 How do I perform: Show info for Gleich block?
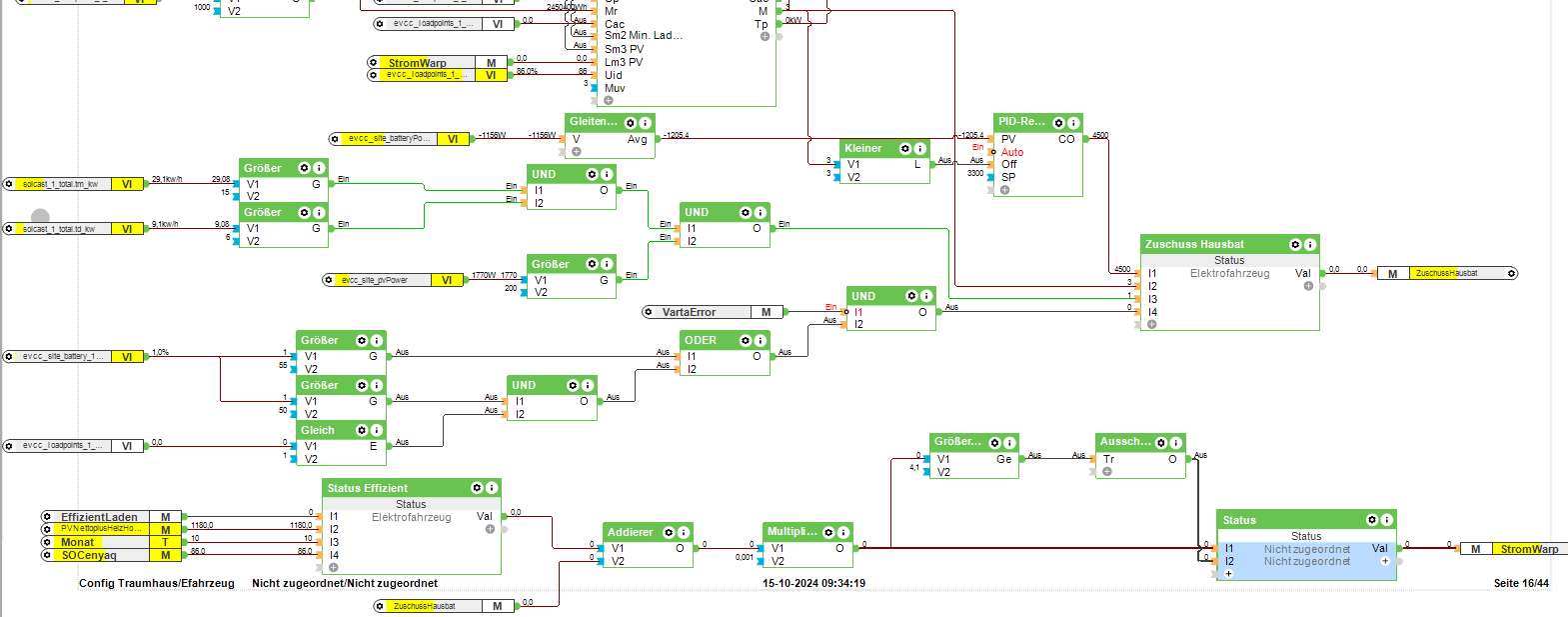pos(377,431)
